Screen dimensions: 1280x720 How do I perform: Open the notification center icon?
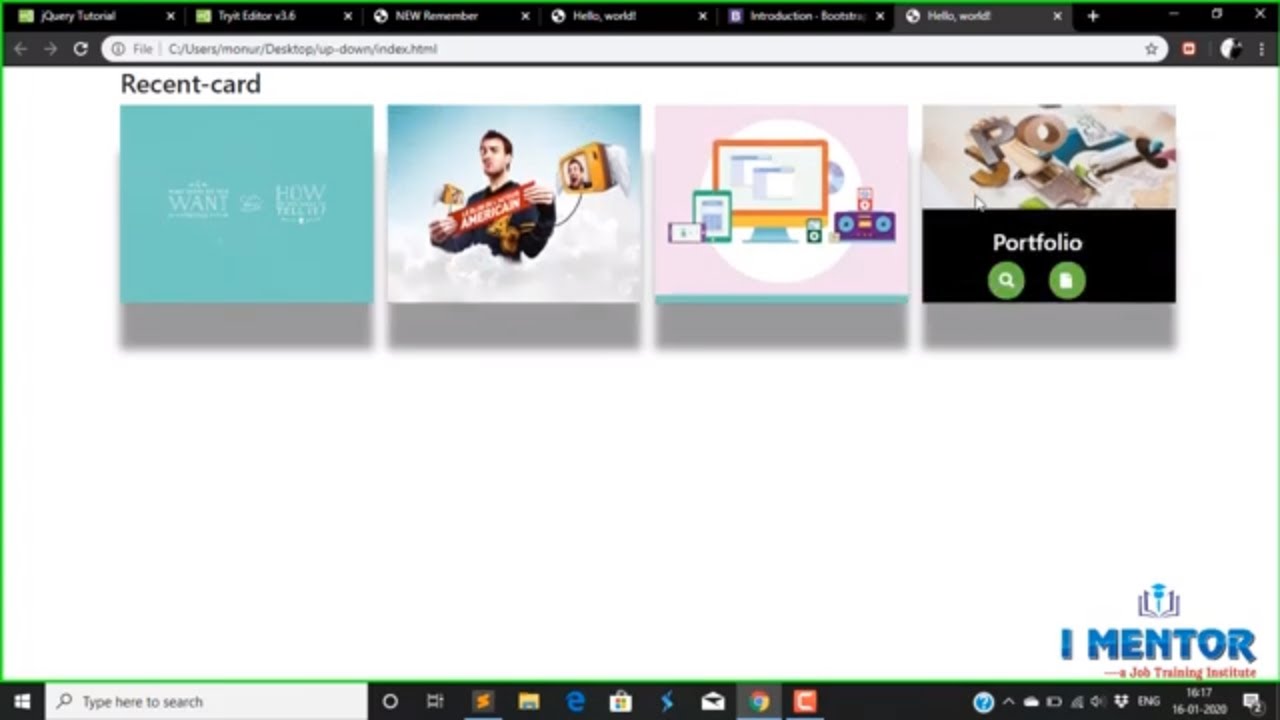point(1251,702)
